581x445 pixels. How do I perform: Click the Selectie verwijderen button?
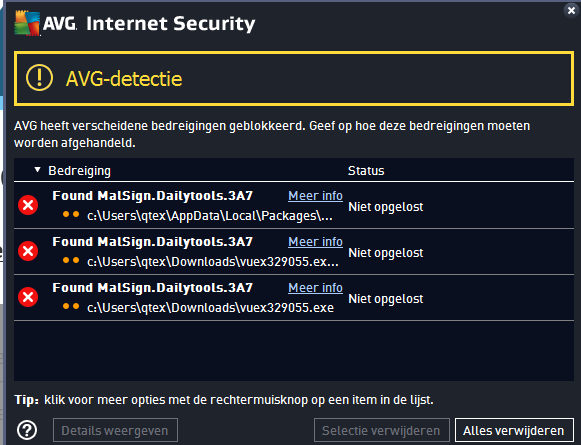[382, 431]
